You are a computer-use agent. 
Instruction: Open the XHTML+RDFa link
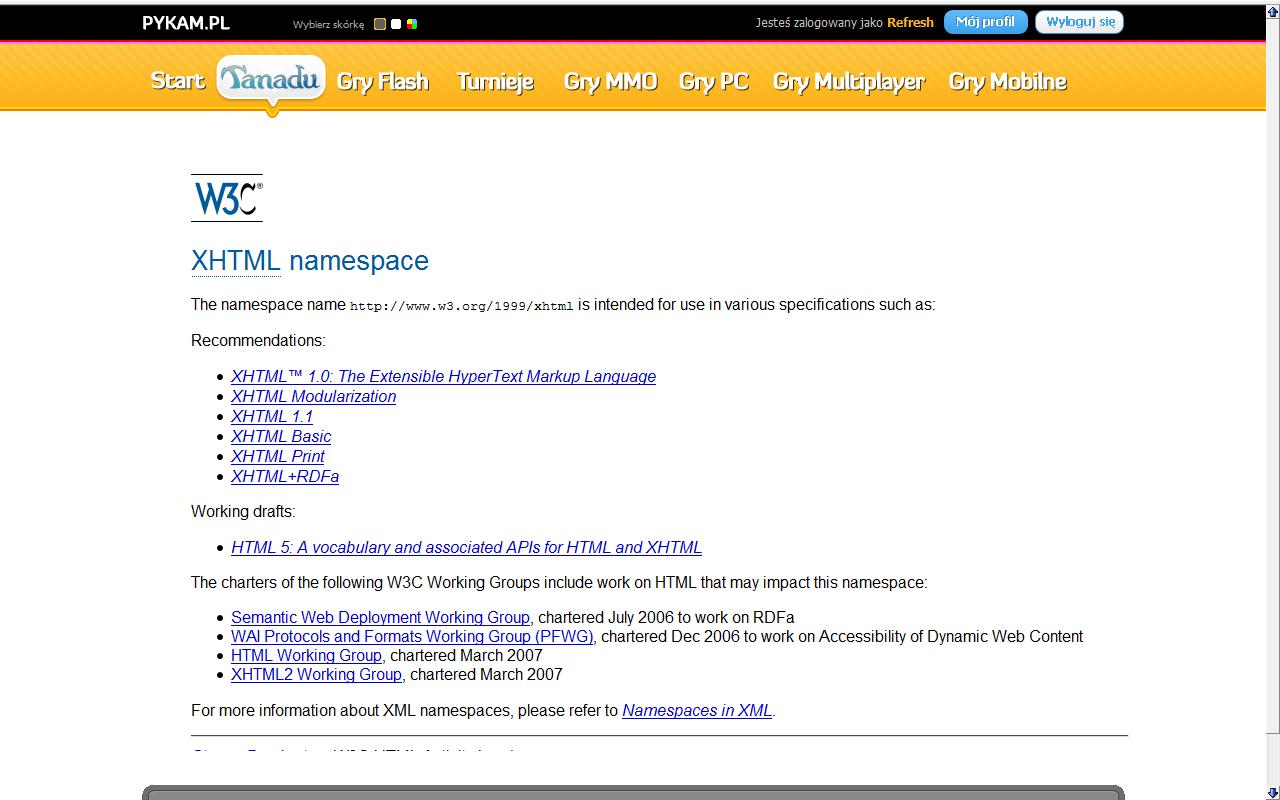coord(285,477)
